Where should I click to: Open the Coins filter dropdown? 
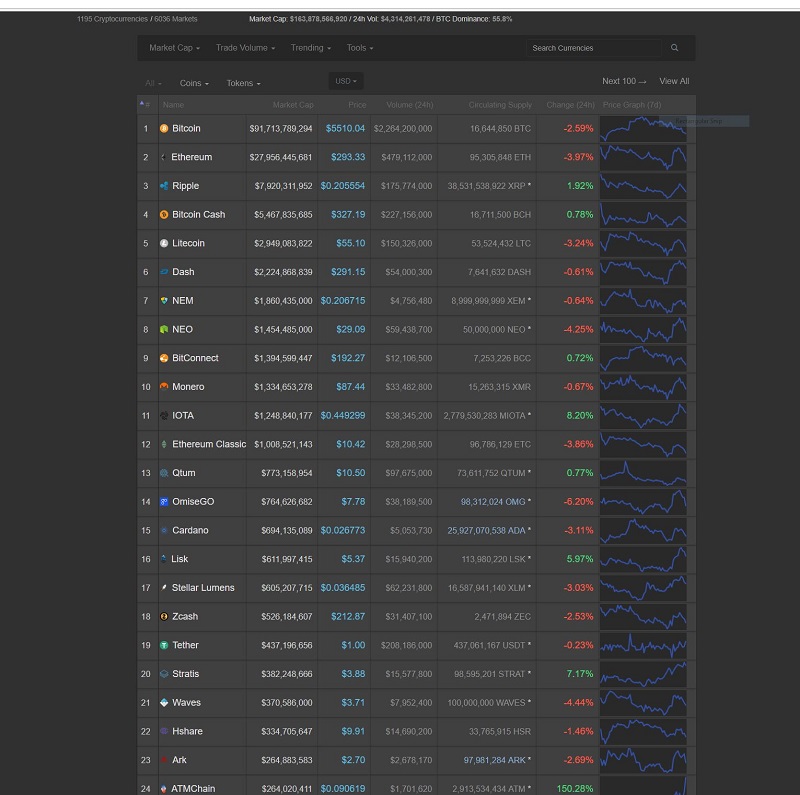[194, 83]
